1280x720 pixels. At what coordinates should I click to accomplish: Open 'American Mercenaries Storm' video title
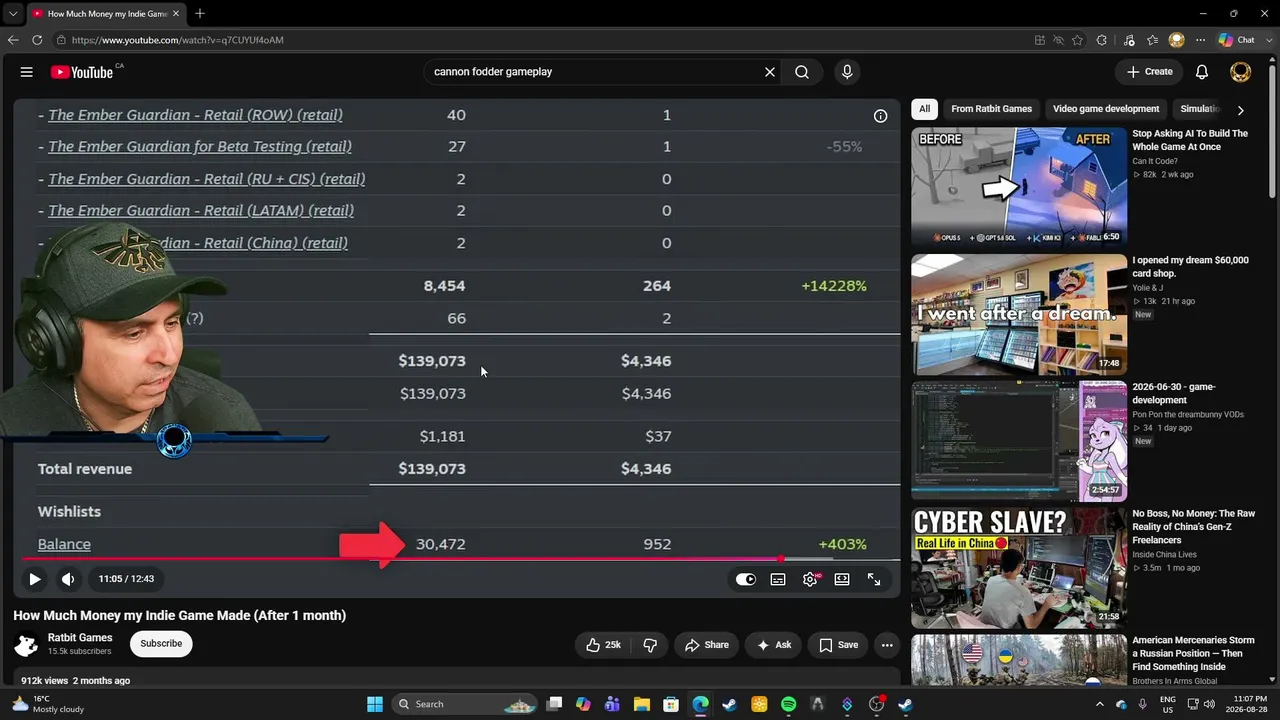1193,654
